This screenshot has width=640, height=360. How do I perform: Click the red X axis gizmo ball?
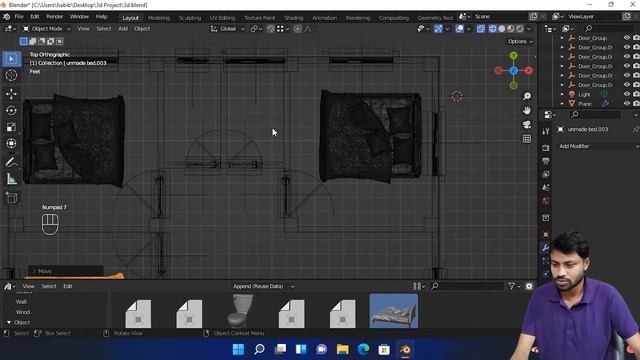pos(529,71)
